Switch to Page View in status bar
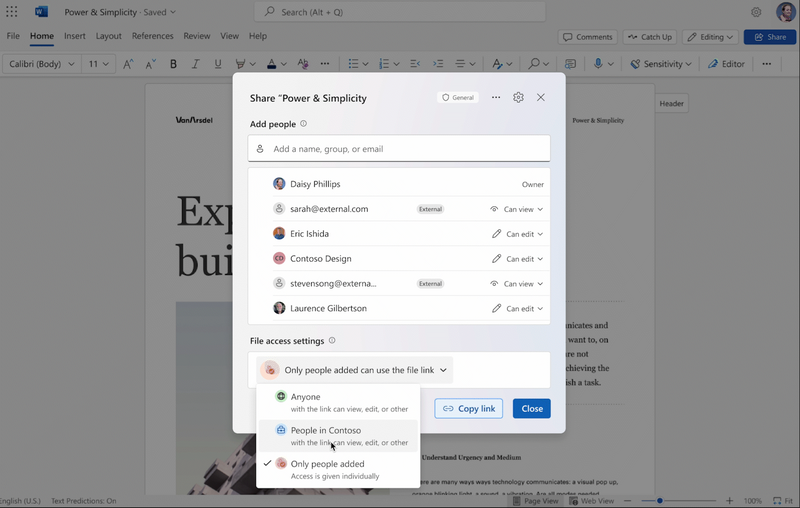The image size is (800, 508). pyautogui.click(x=535, y=501)
